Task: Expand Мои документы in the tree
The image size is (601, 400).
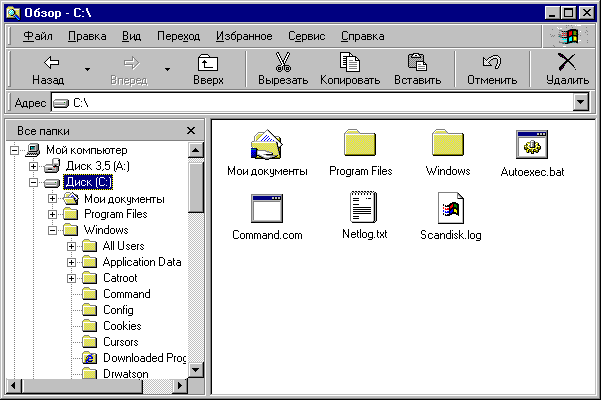Action: click(x=52, y=198)
